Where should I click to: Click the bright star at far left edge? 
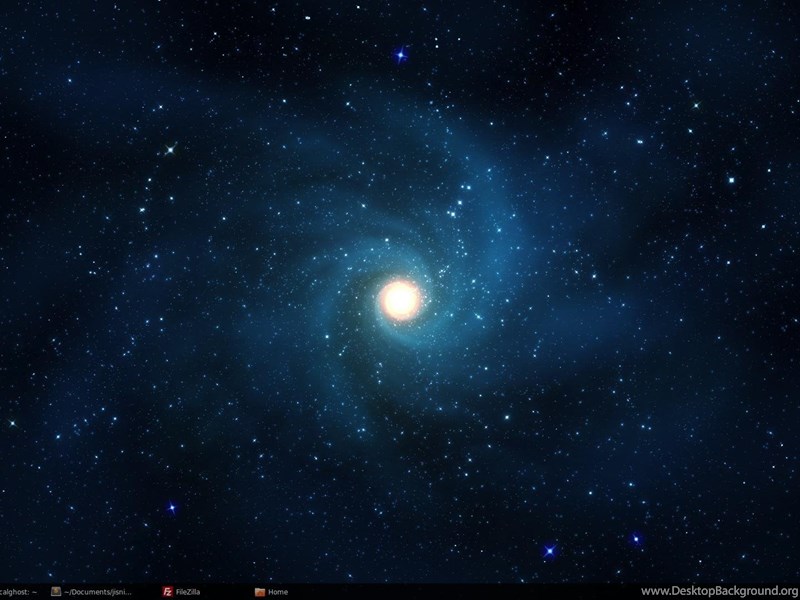[x=12, y=423]
